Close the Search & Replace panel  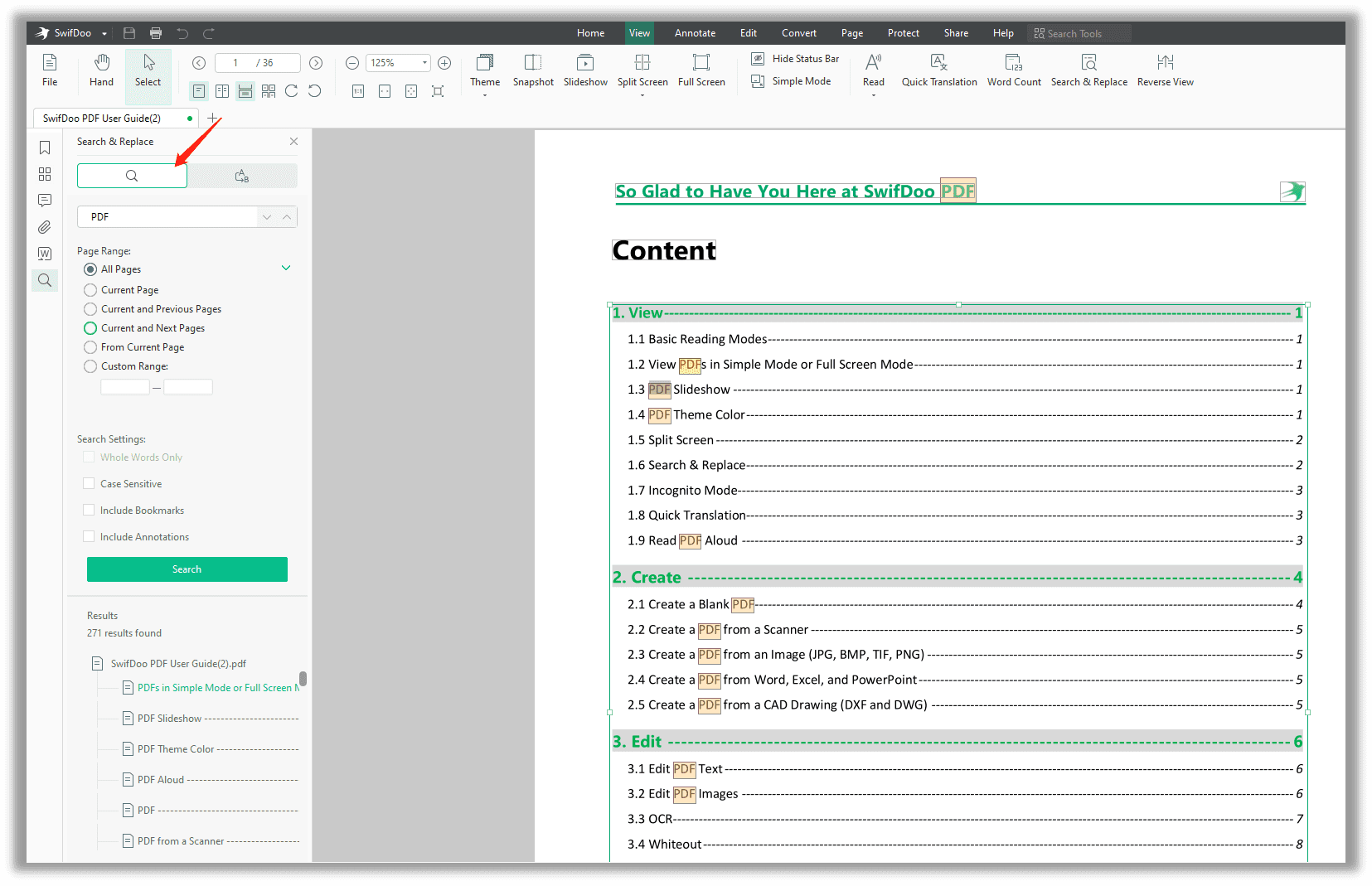(293, 142)
